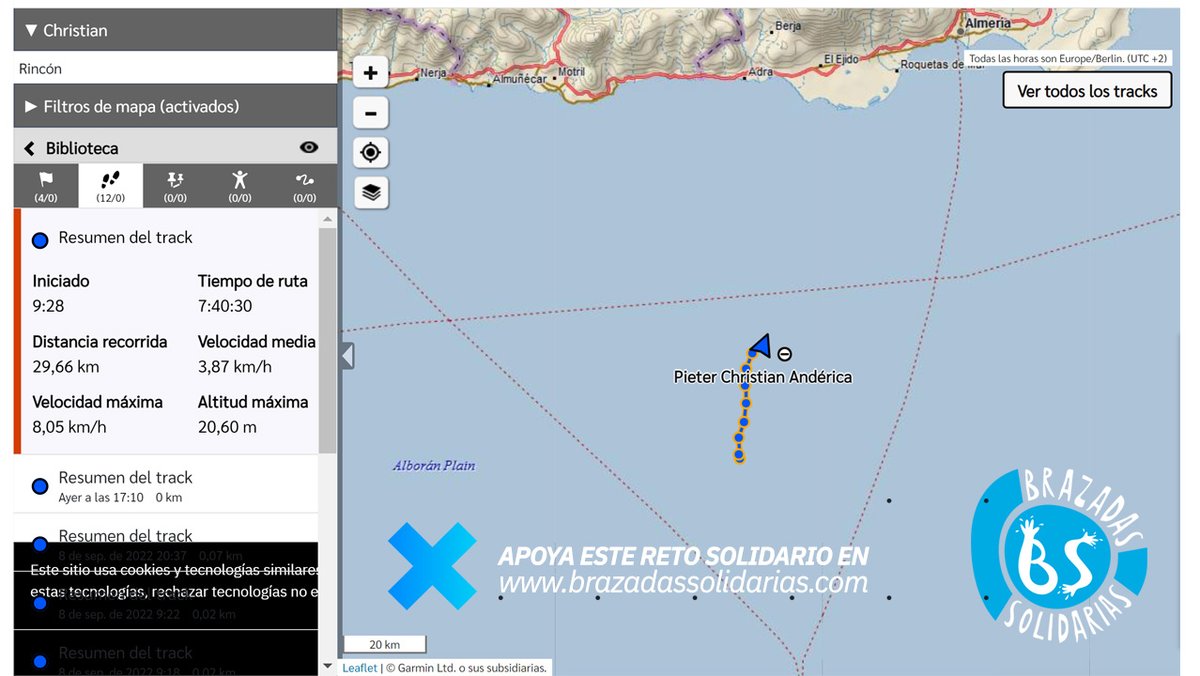
Task: Open the waypoints flag tab (4/0)
Action: click(46, 186)
